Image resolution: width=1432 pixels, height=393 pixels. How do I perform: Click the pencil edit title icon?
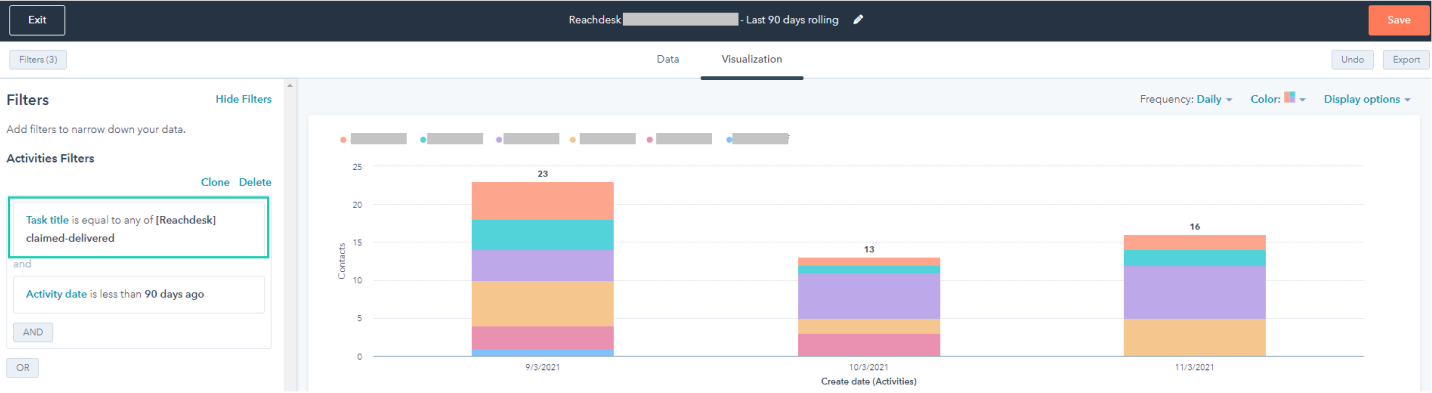point(858,20)
